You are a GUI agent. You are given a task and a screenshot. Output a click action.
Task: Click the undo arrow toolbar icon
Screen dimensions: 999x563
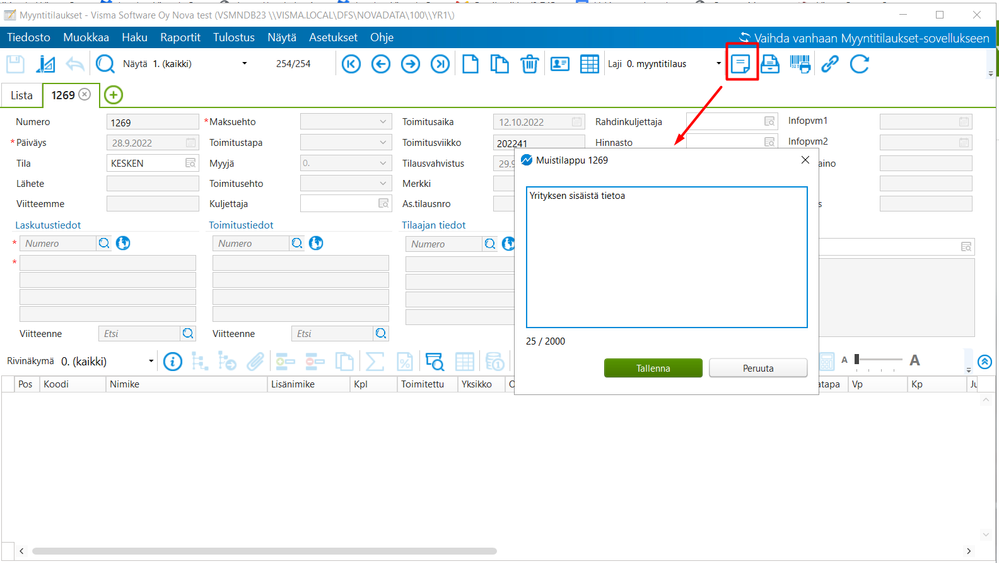coord(75,64)
